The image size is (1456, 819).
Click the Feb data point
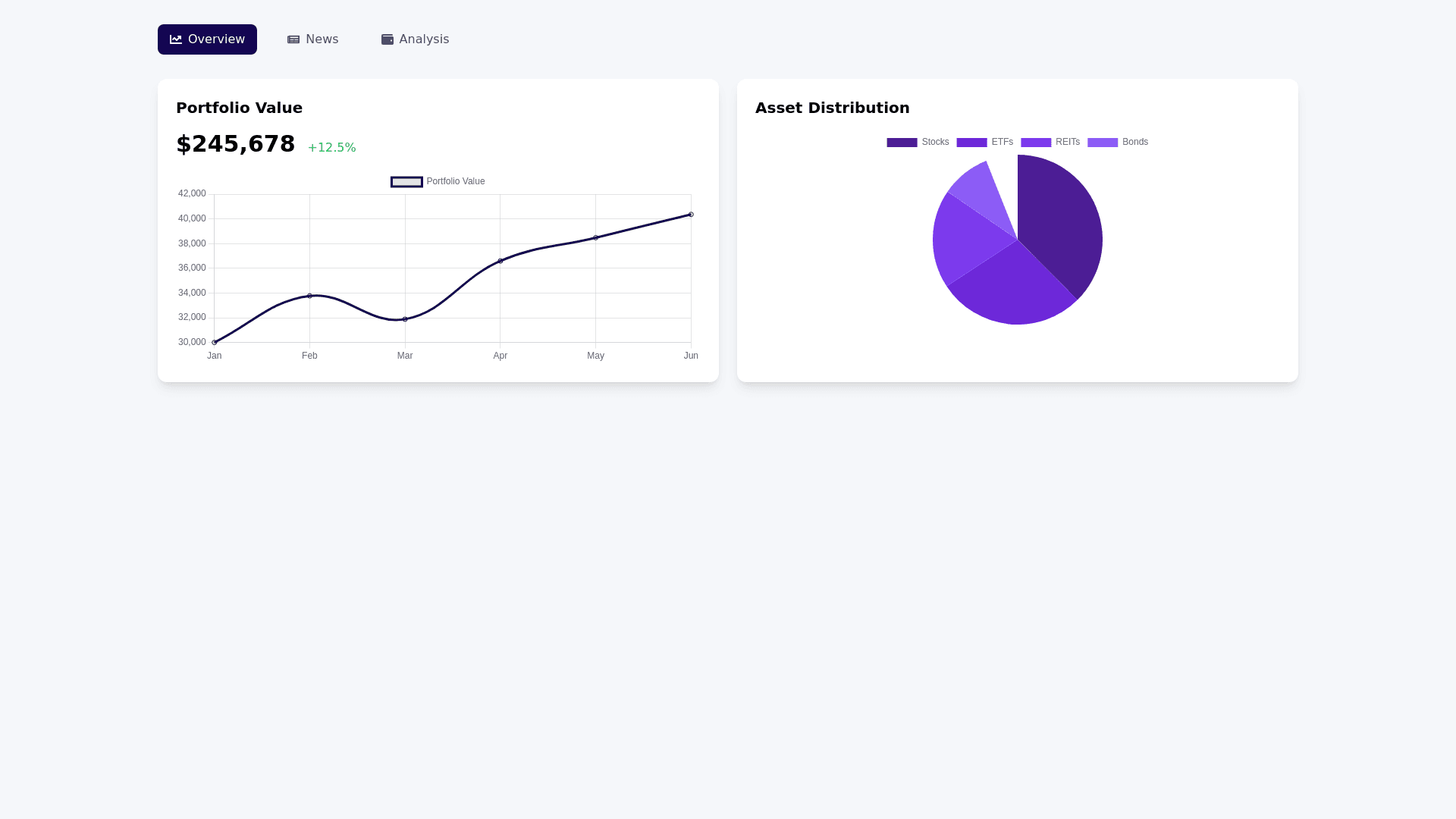309,296
